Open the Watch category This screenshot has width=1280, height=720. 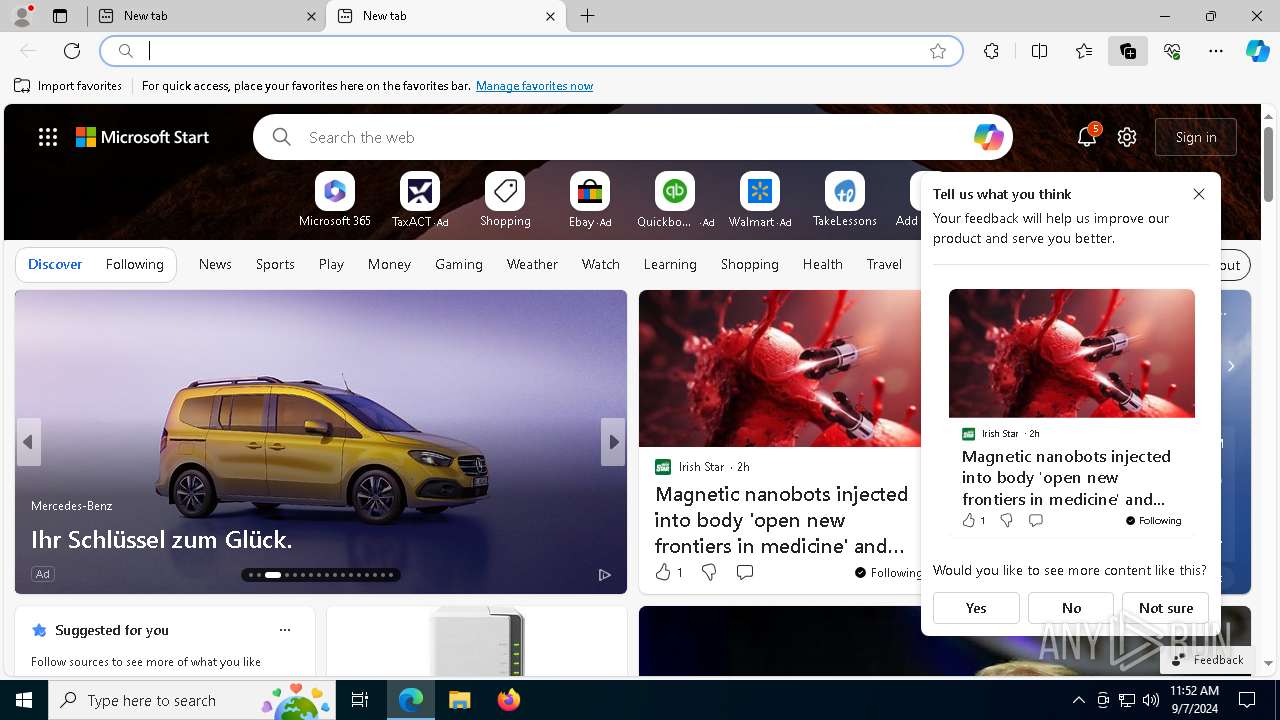[x=601, y=264]
